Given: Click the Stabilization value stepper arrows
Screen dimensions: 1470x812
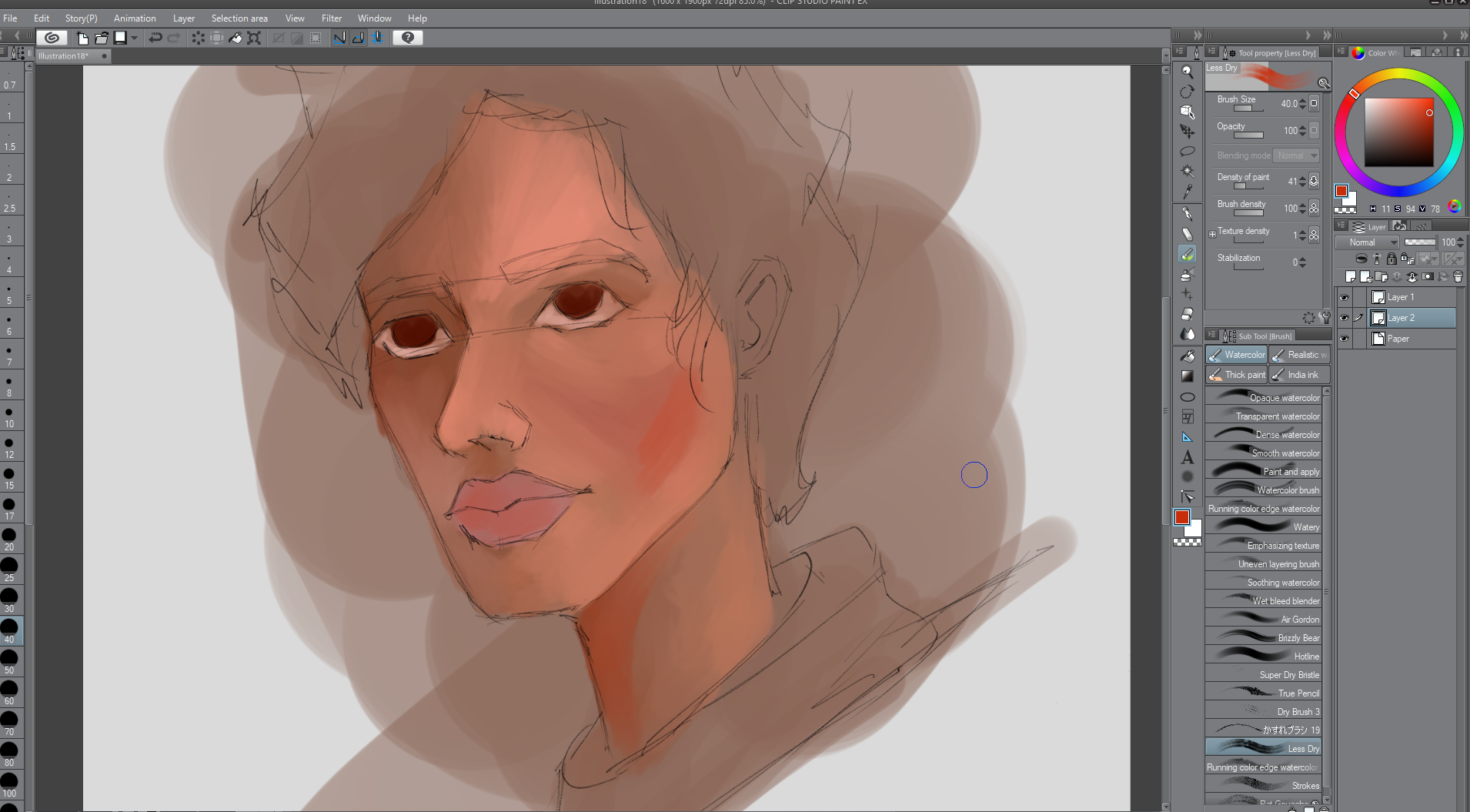Looking at the screenshot, I should point(1302,262).
